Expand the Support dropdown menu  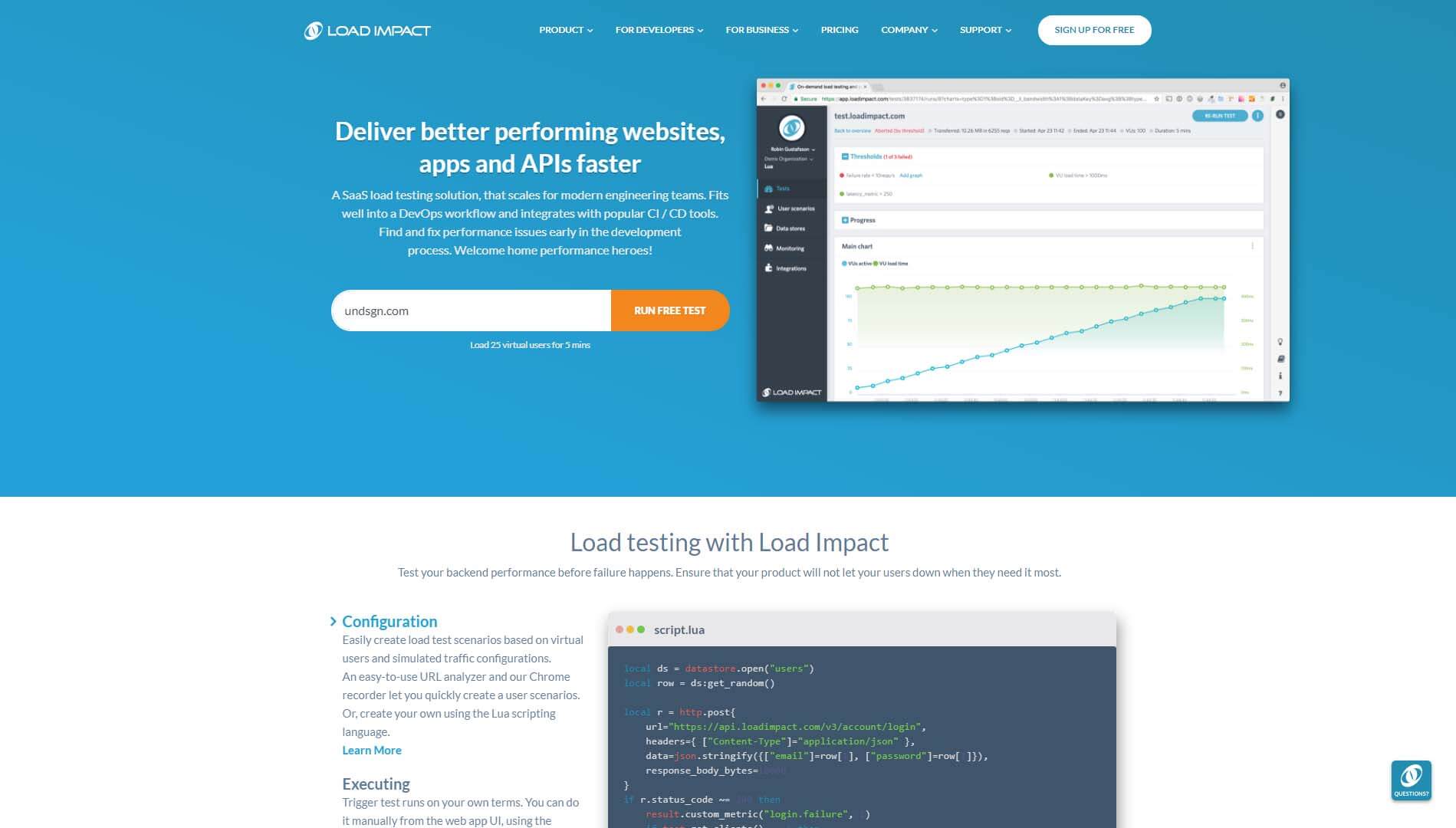(985, 30)
